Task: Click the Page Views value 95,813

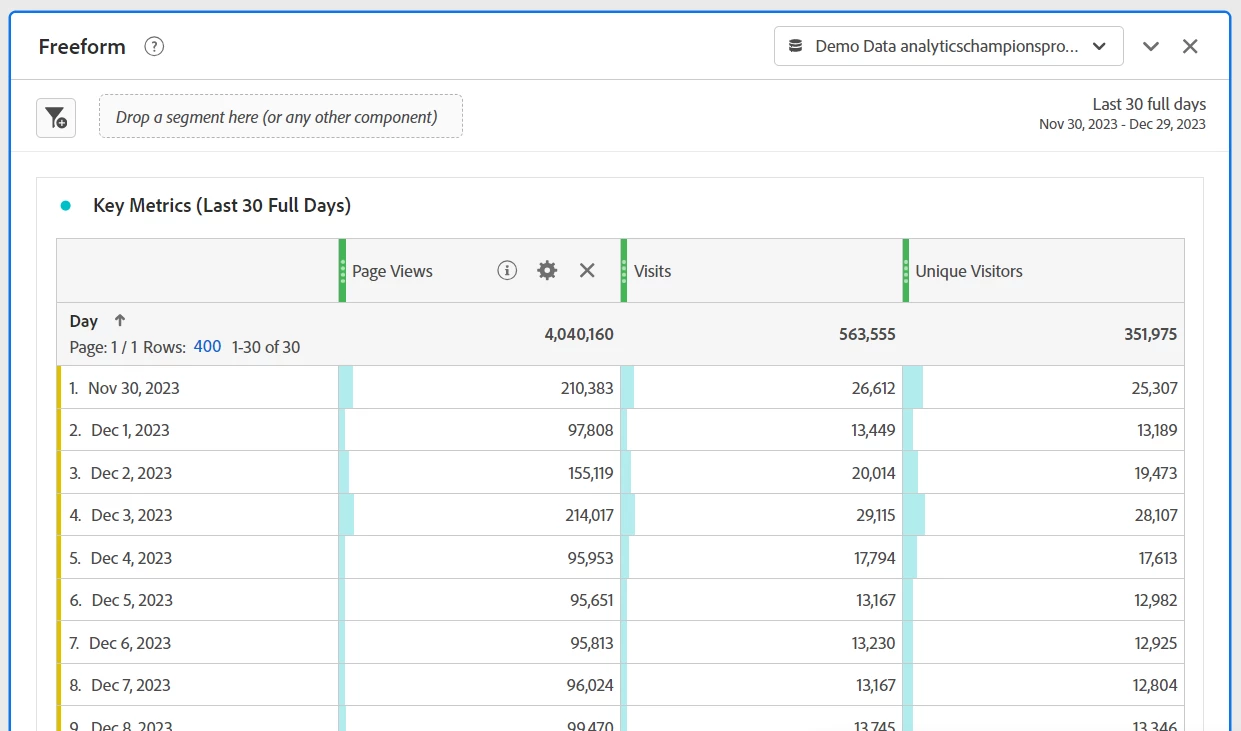Action: 592,643
